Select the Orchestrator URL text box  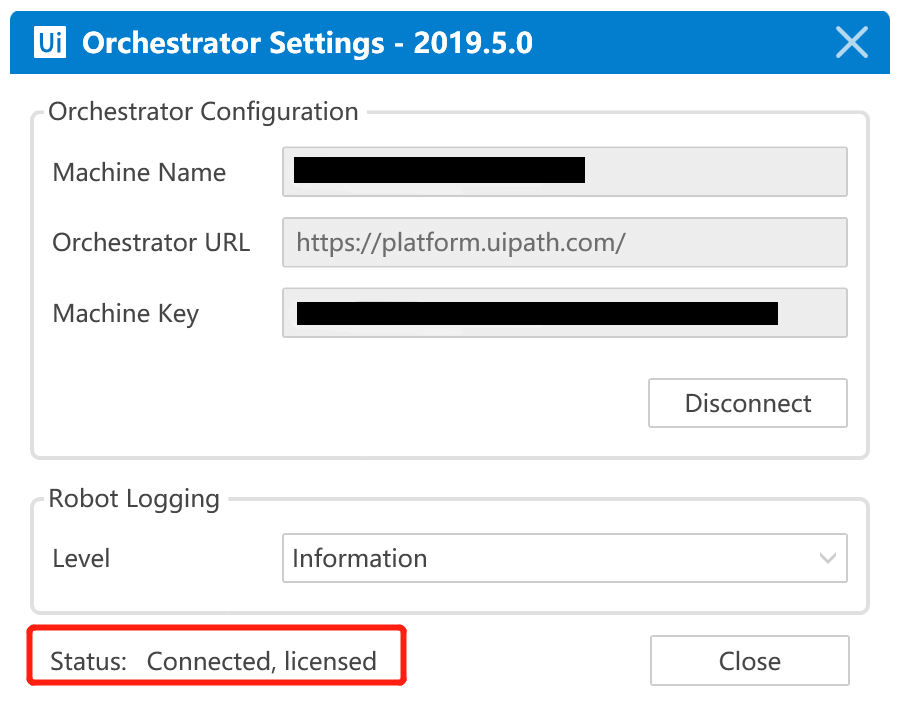click(x=565, y=242)
